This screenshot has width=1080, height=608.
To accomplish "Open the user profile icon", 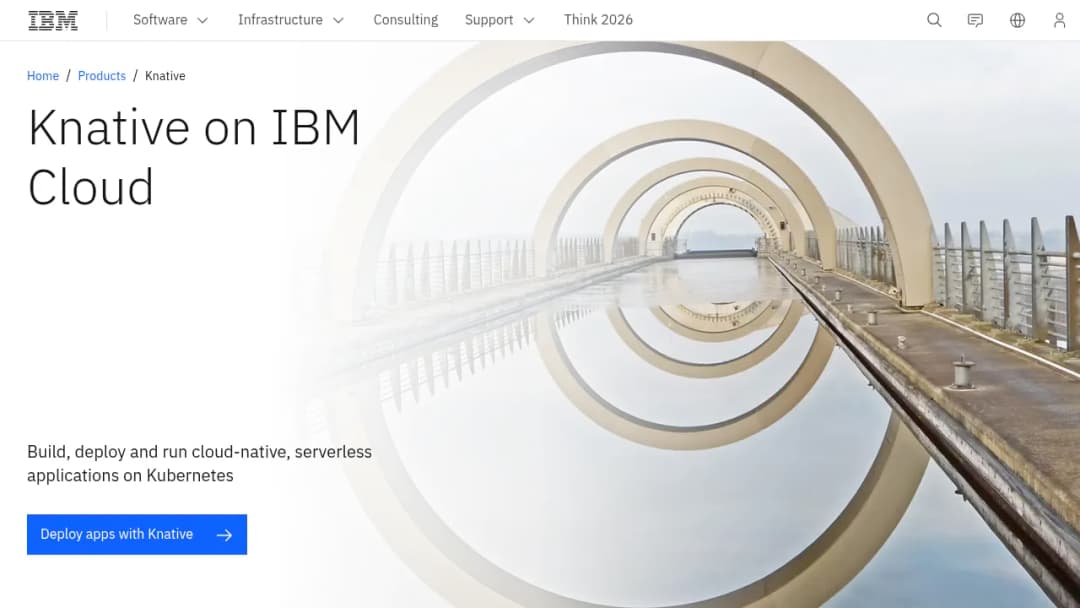I will [x=1059, y=20].
